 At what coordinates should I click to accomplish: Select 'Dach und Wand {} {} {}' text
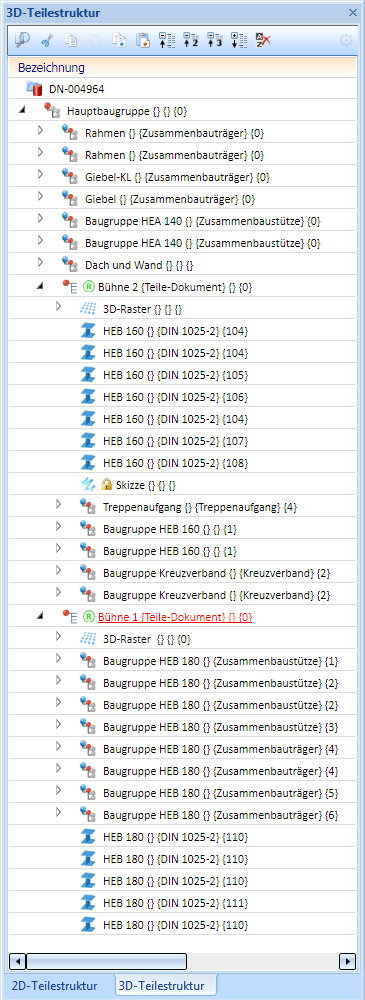click(x=140, y=265)
